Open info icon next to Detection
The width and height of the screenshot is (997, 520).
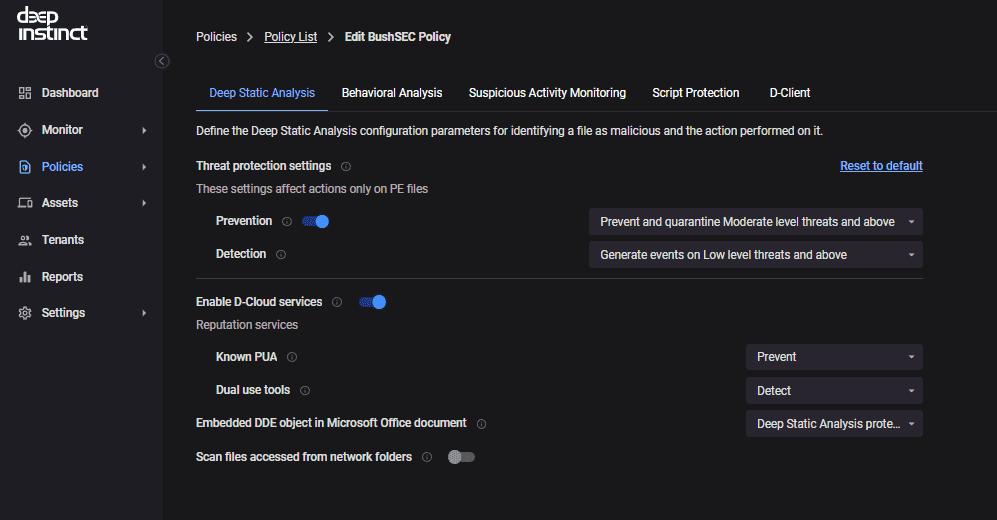click(x=280, y=254)
